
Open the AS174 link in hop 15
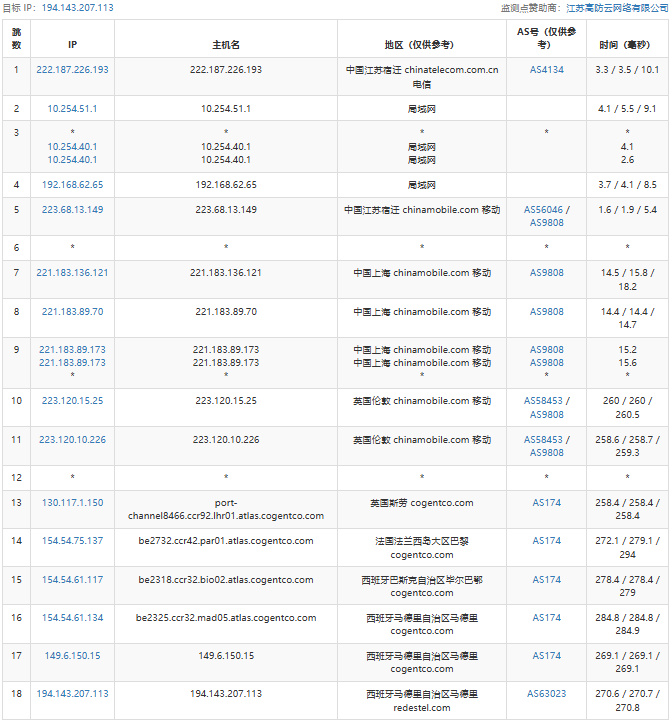pos(547,579)
